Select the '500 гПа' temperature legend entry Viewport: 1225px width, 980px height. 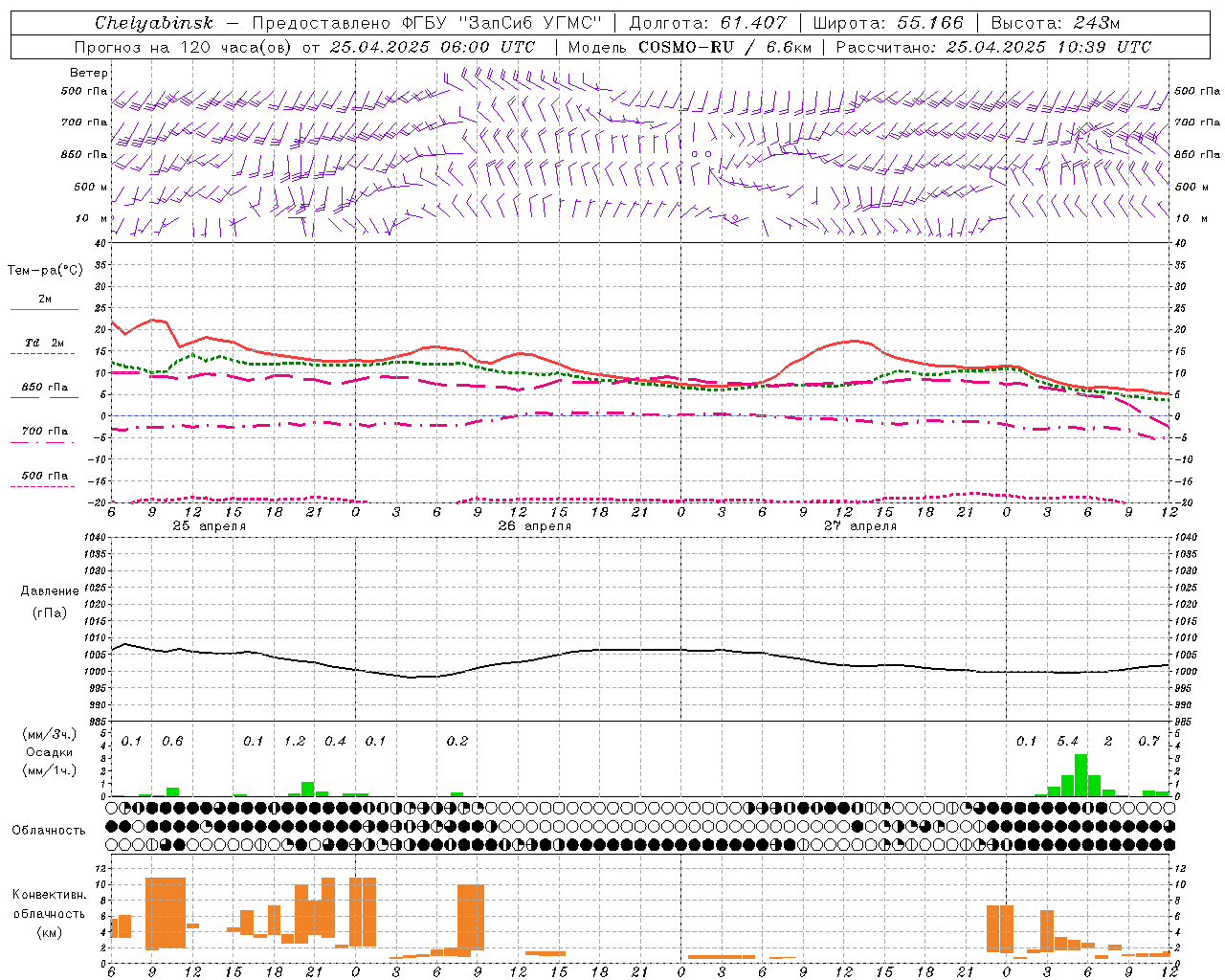[x=44, y=479]
